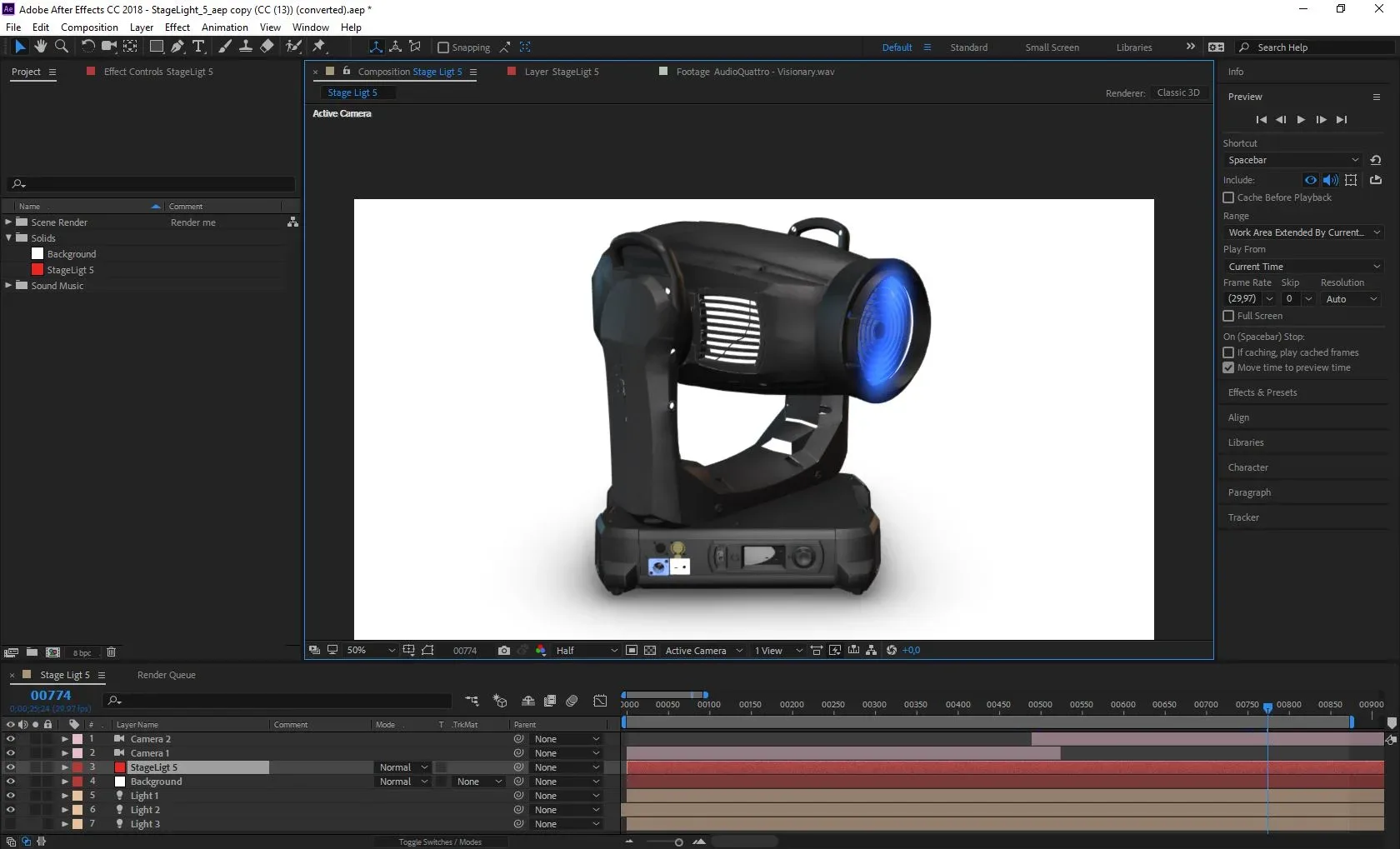The width and height of the screenshot is (1400, 849).
Task: Hide the Light 2 layer eye
Action: pos(10,811)
